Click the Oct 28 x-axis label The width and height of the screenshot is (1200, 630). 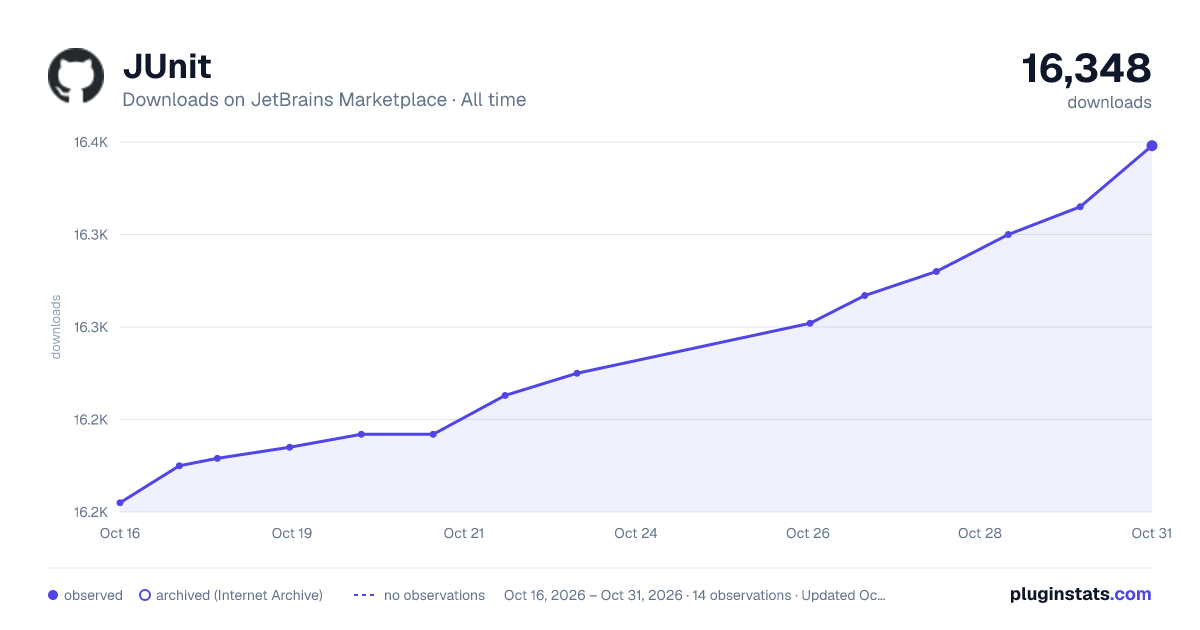click(x=980, y=533)
